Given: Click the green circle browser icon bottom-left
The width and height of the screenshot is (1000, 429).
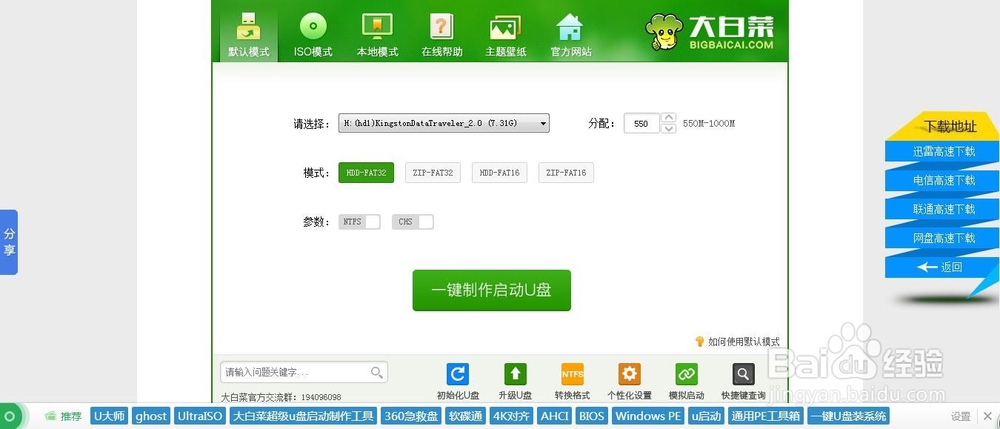Looking at the screenshot, I should pos(11,417).
